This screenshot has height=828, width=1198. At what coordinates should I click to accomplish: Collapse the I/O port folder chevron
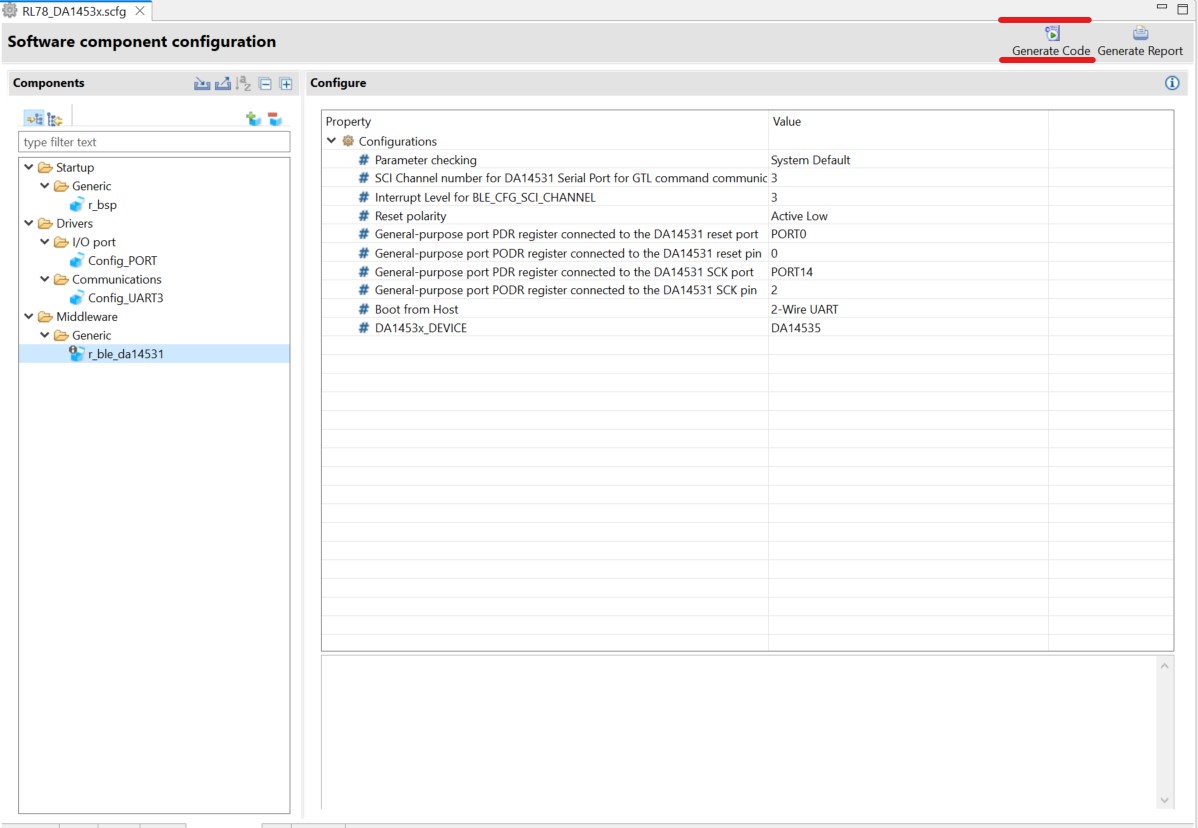[x=45, y=242]
